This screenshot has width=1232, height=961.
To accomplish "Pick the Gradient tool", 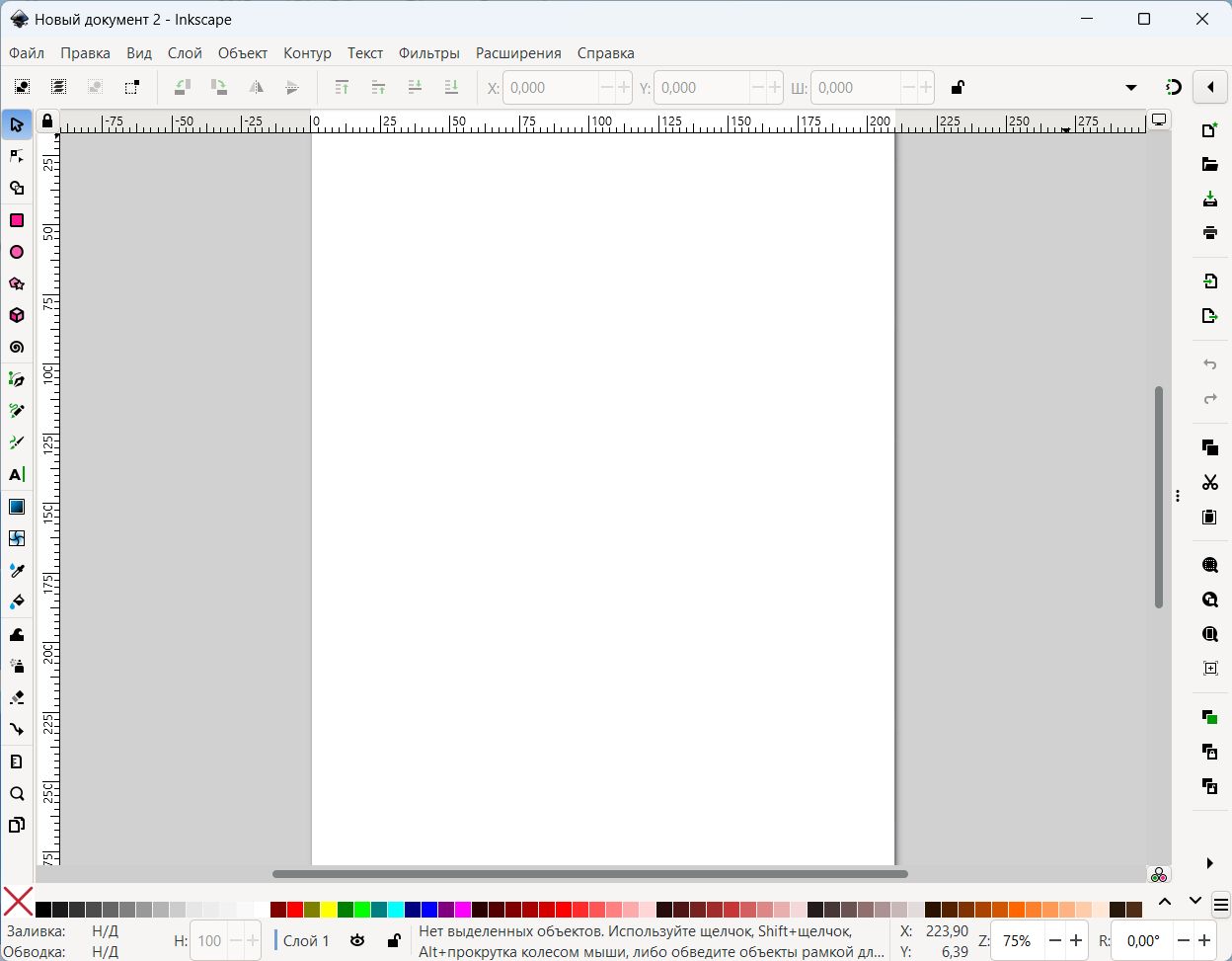I will coord(17,507).
